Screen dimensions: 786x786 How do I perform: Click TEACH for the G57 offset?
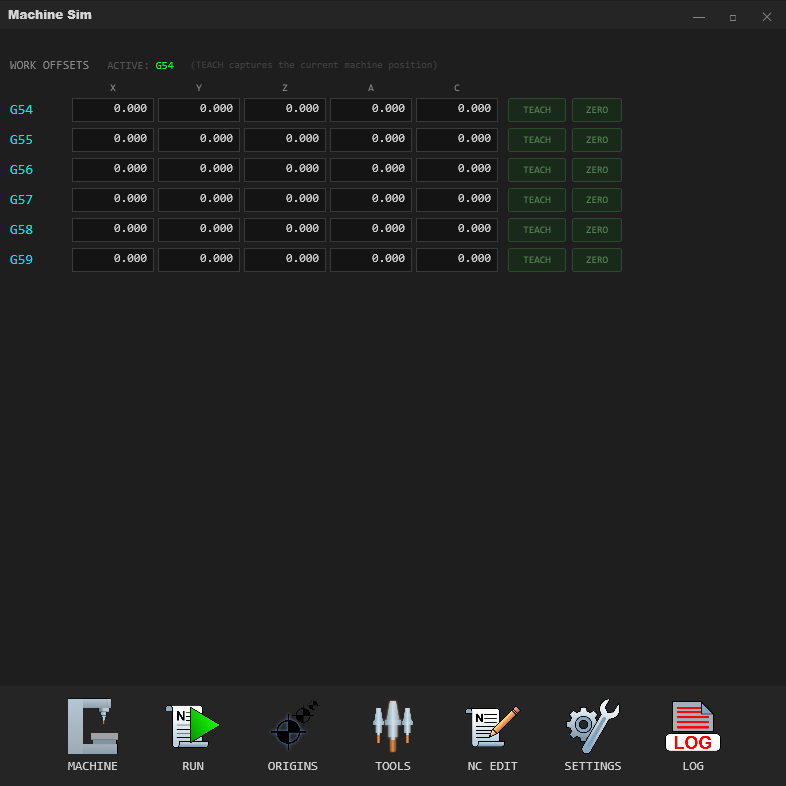(537, 200)
